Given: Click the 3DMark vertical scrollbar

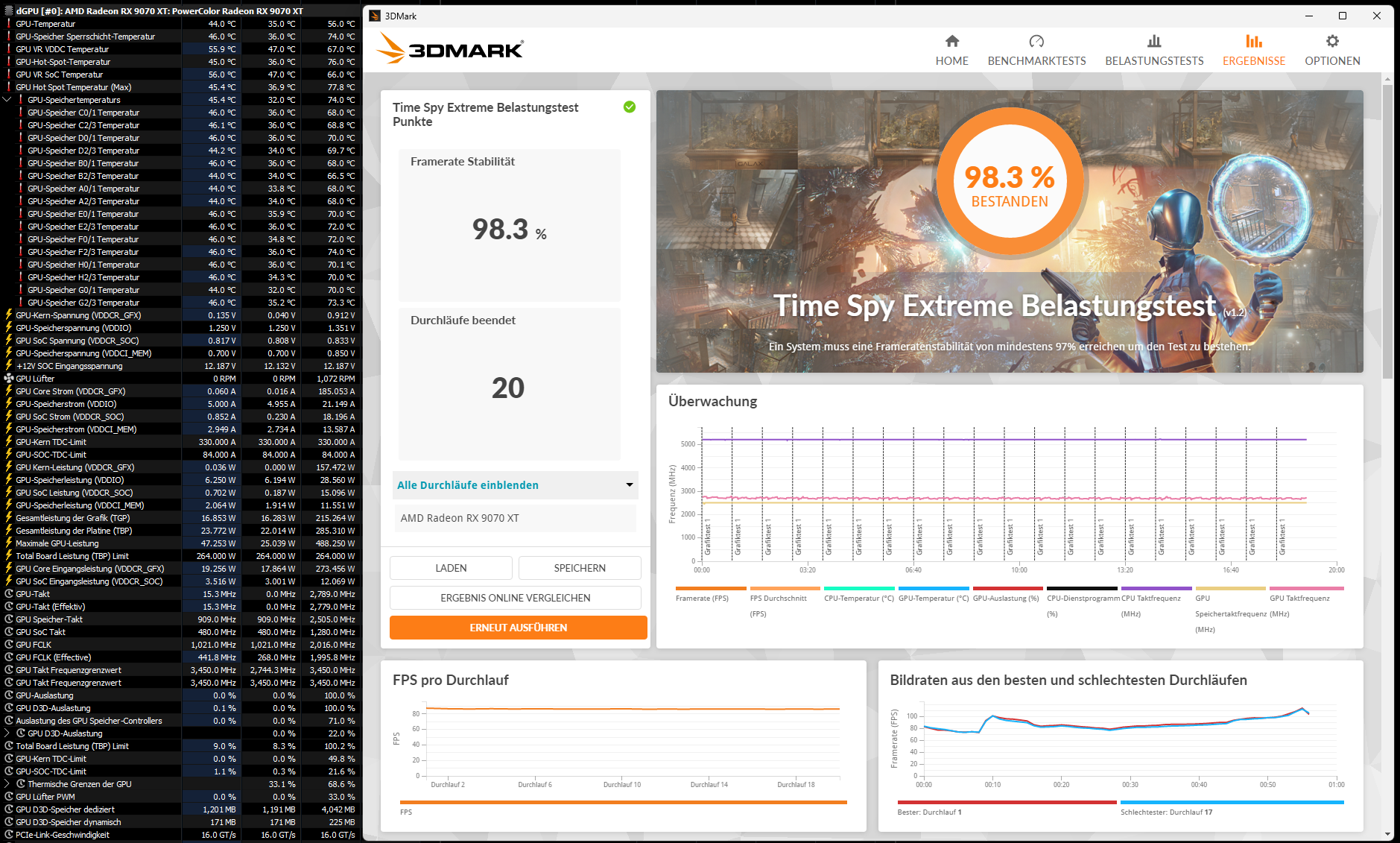Looking at the screenshot, I should [x=1387, y=231].
